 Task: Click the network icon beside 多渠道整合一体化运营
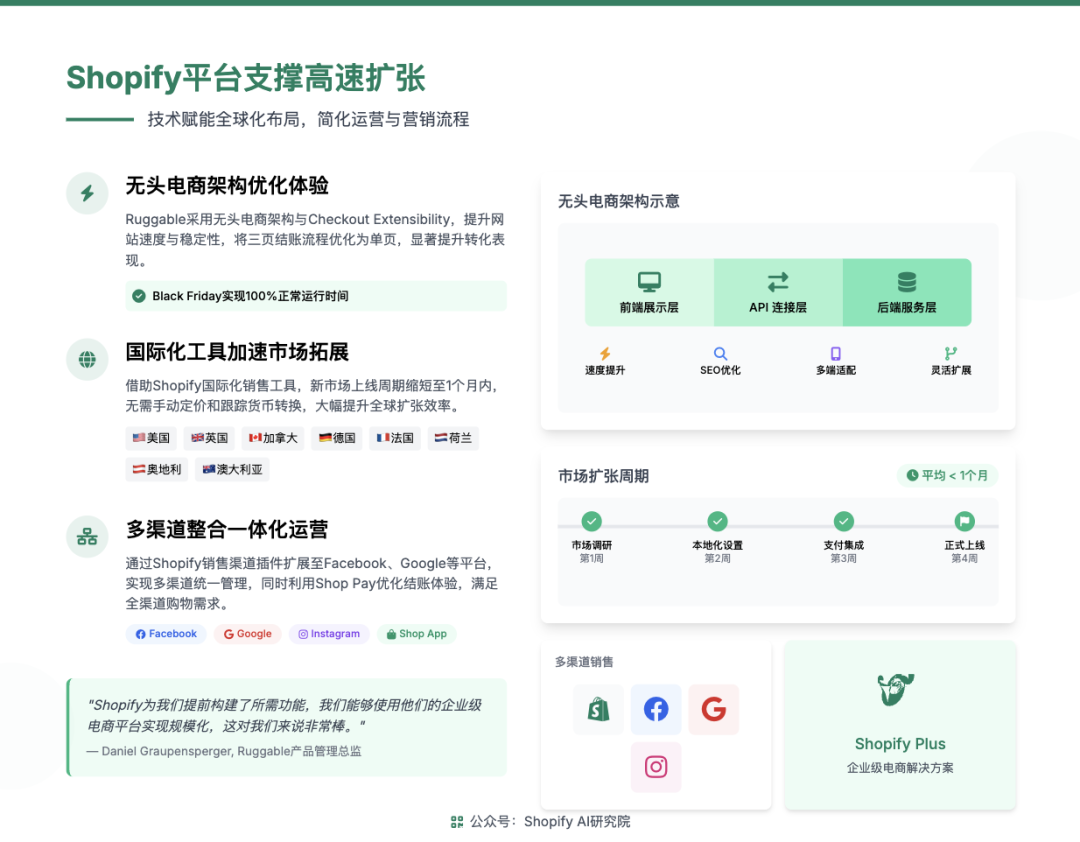click(87, 536)
